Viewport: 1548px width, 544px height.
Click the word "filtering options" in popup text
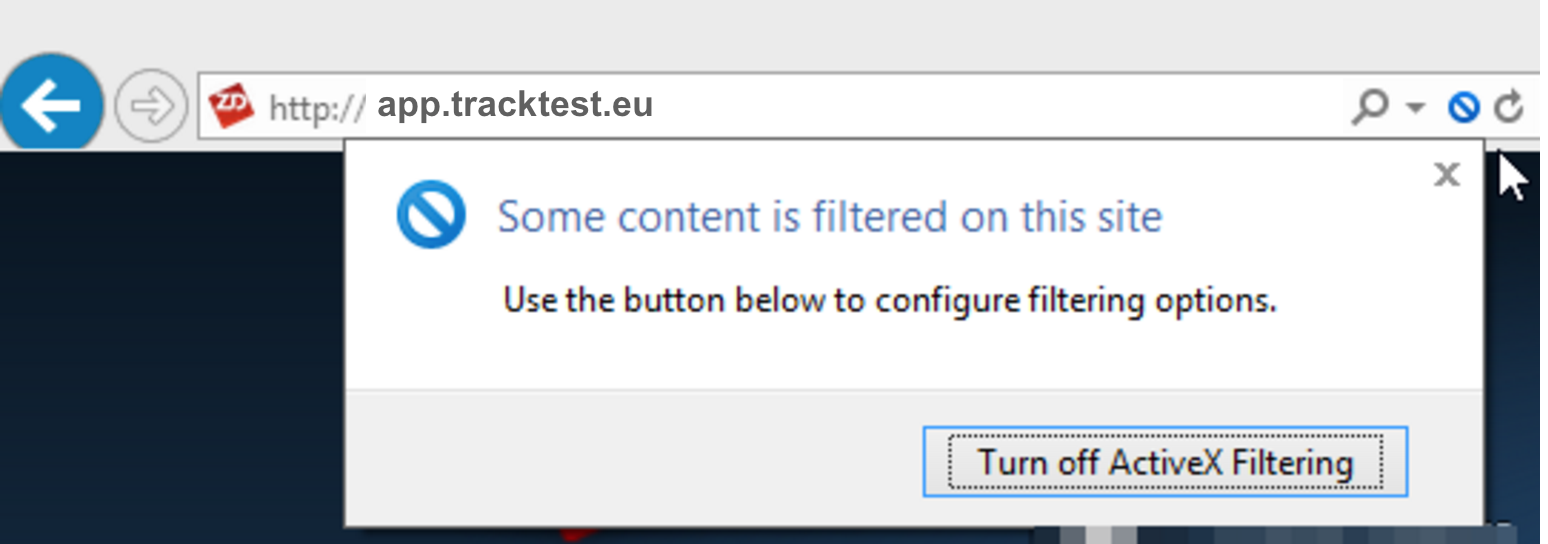(x=1152, y=300)
